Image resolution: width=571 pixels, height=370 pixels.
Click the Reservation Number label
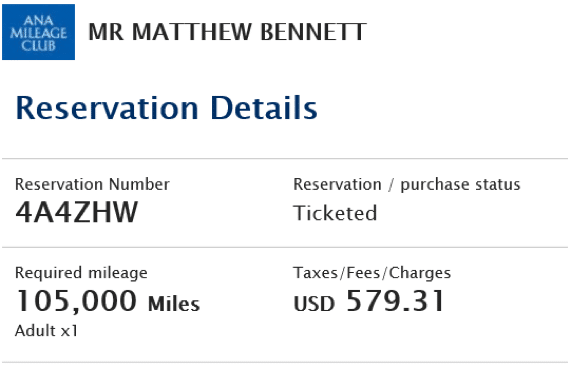pos(92,184)
